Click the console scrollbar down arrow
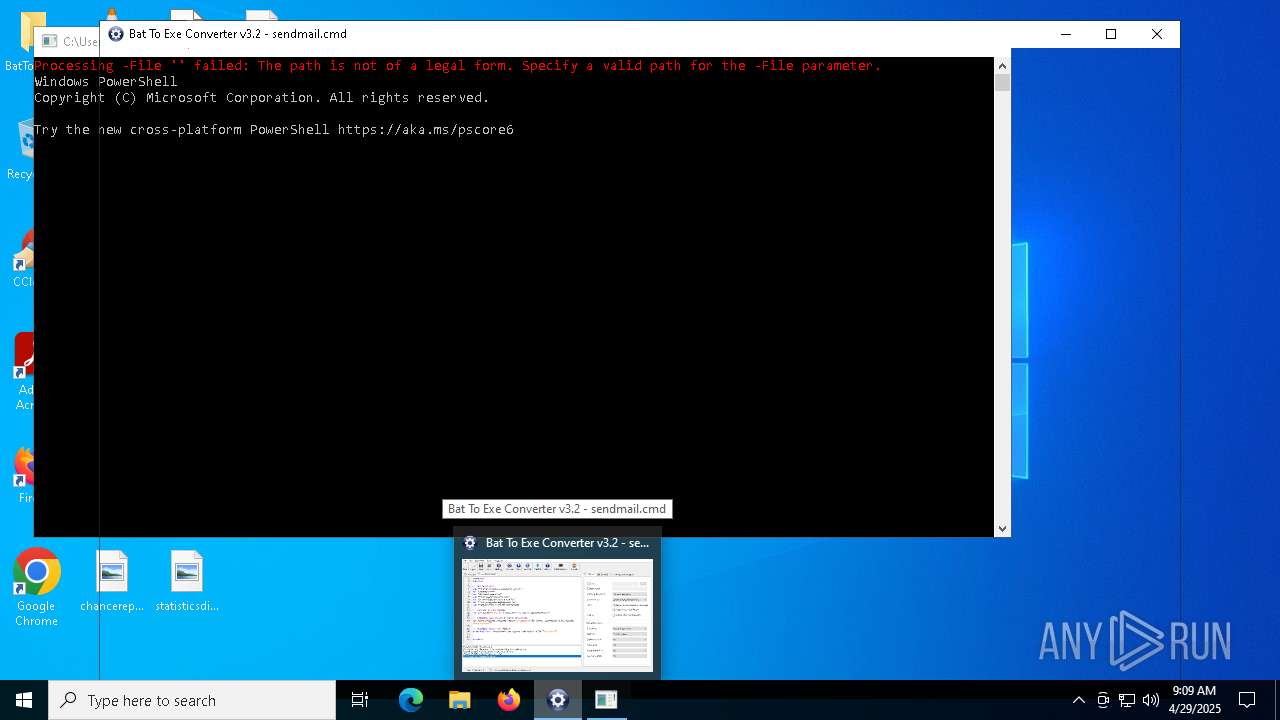Image resolution: width=1280 pixels, height=720 pixels. (x=1002, y=528)
